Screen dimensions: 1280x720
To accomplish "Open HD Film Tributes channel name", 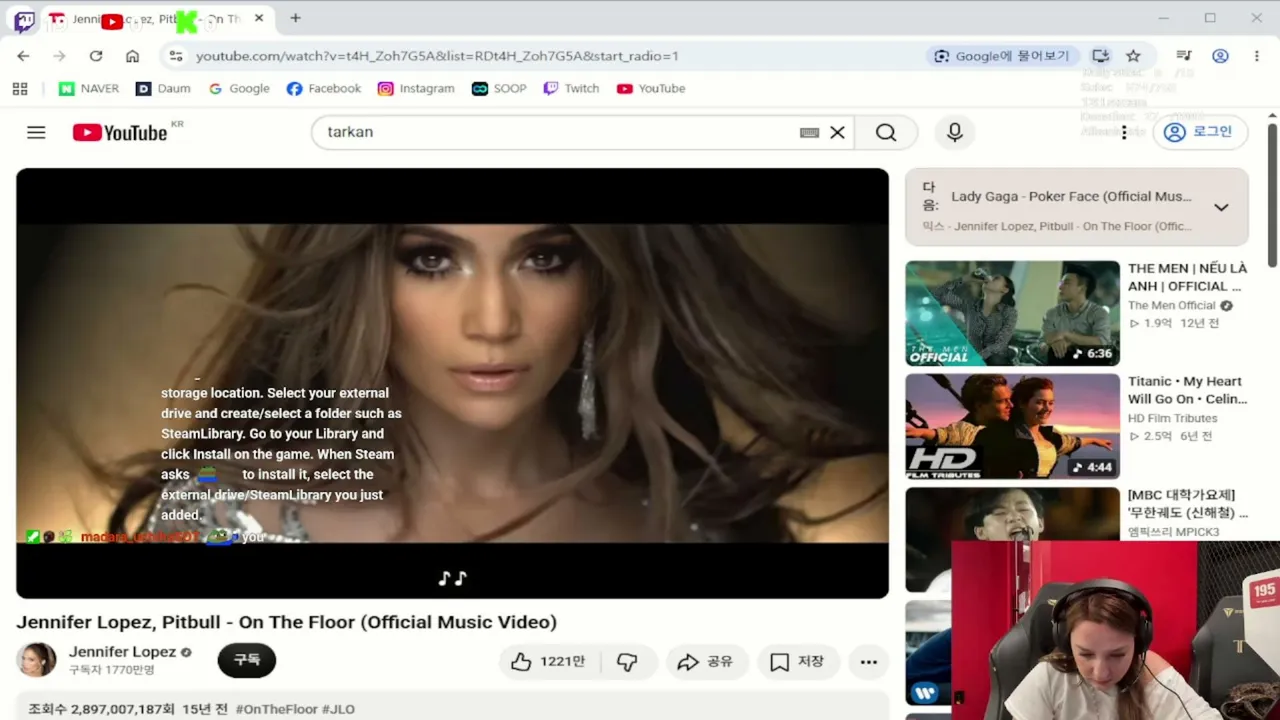I will tap(1173, 418).
